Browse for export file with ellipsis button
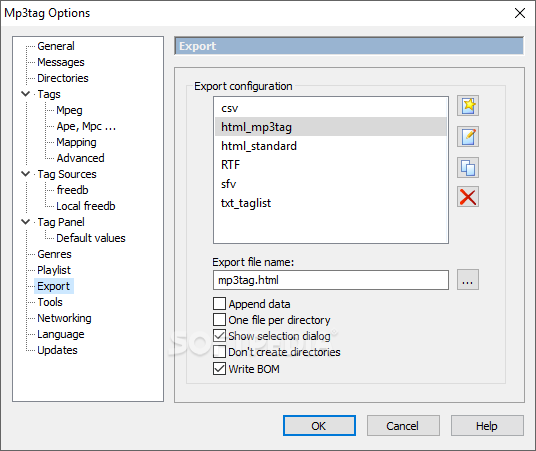 (x=468, y=280)
